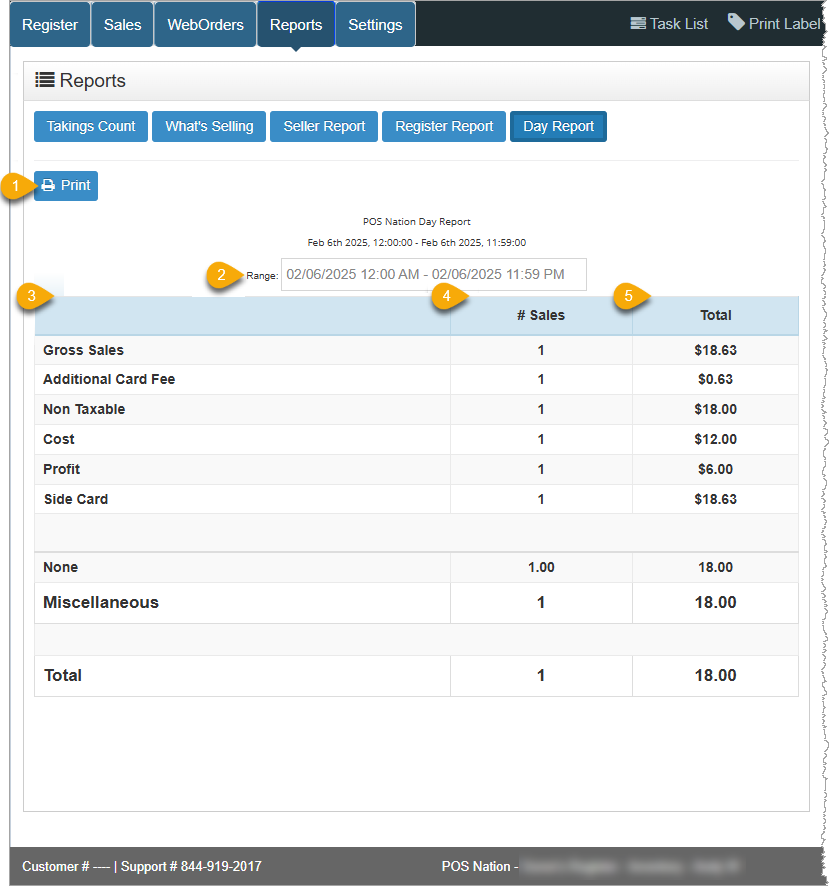Viewport: 829px width, 886px height.
Task: Open the Seller Report
Action: (323, 126)
